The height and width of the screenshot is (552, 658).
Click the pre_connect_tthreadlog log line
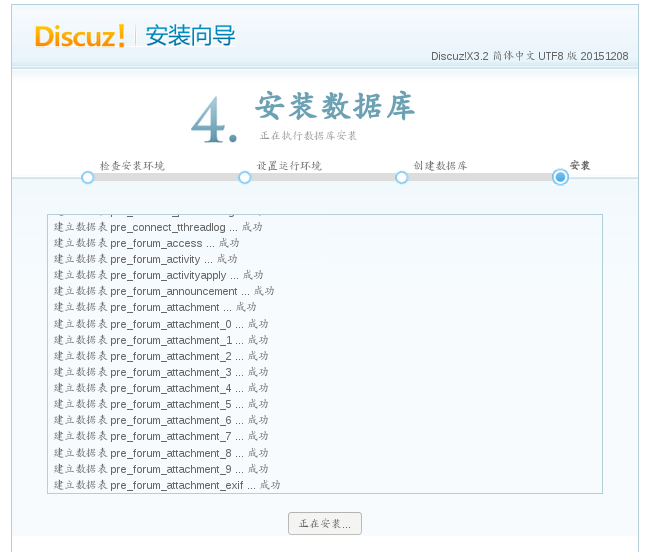[x=158, y=227]
